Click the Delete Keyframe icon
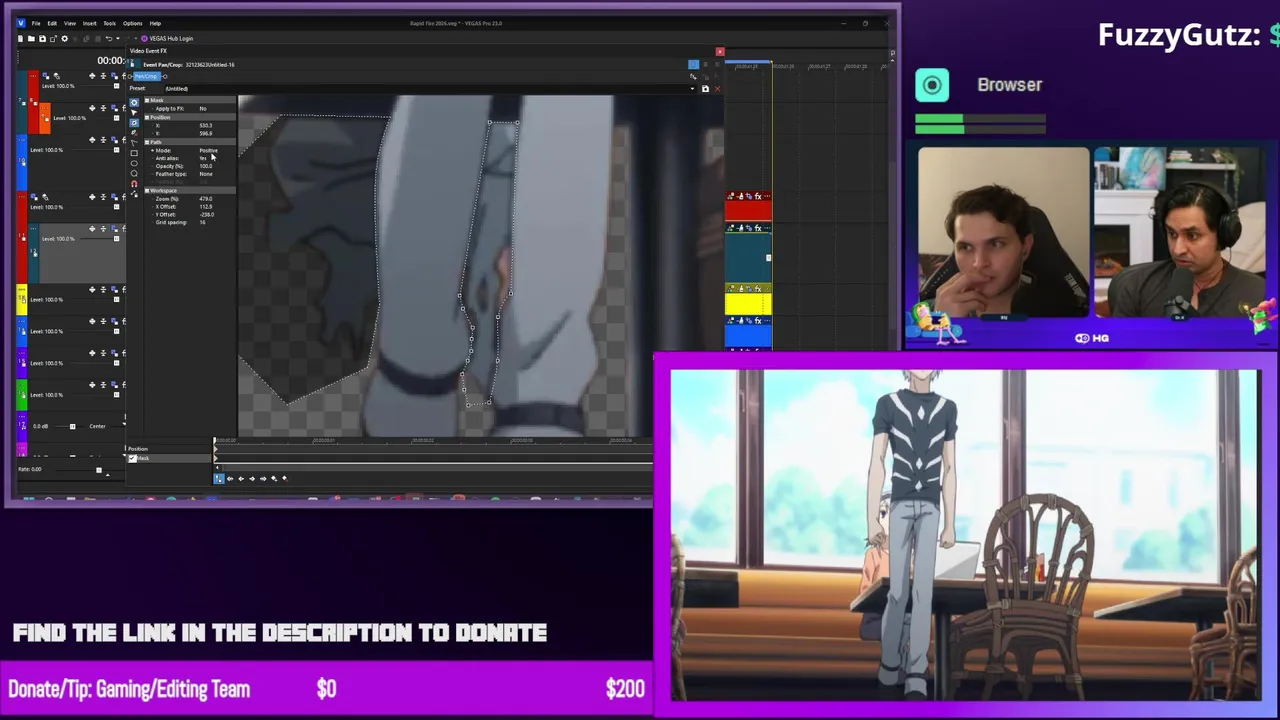Screen dimensions: 1280x720 (285, 478)
